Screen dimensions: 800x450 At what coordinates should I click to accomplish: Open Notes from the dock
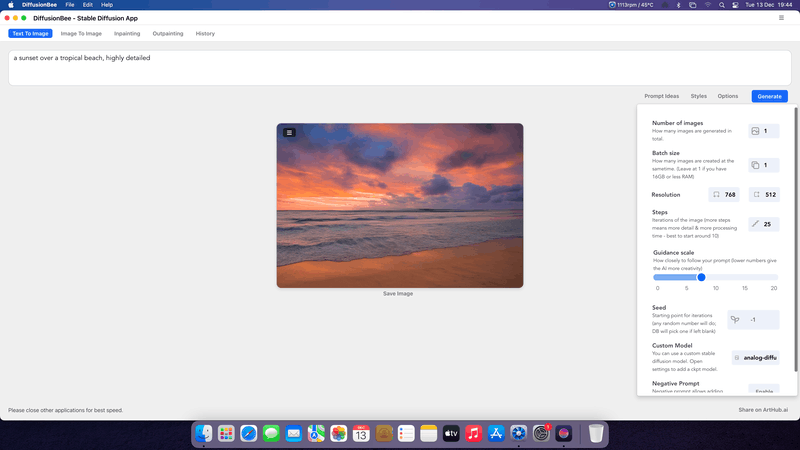tap(429, 434)
